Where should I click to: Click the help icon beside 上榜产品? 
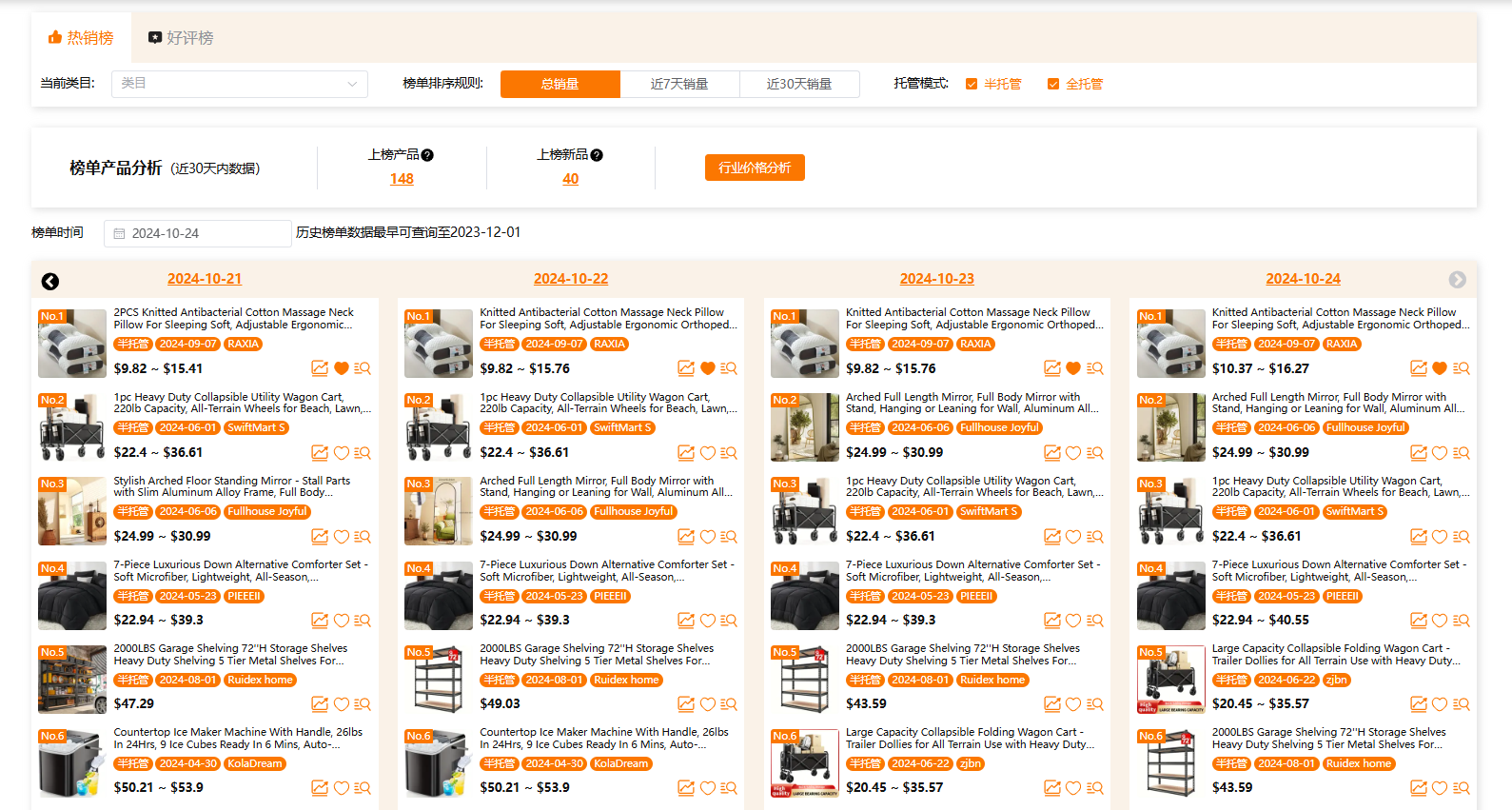[x=427, y=155]
